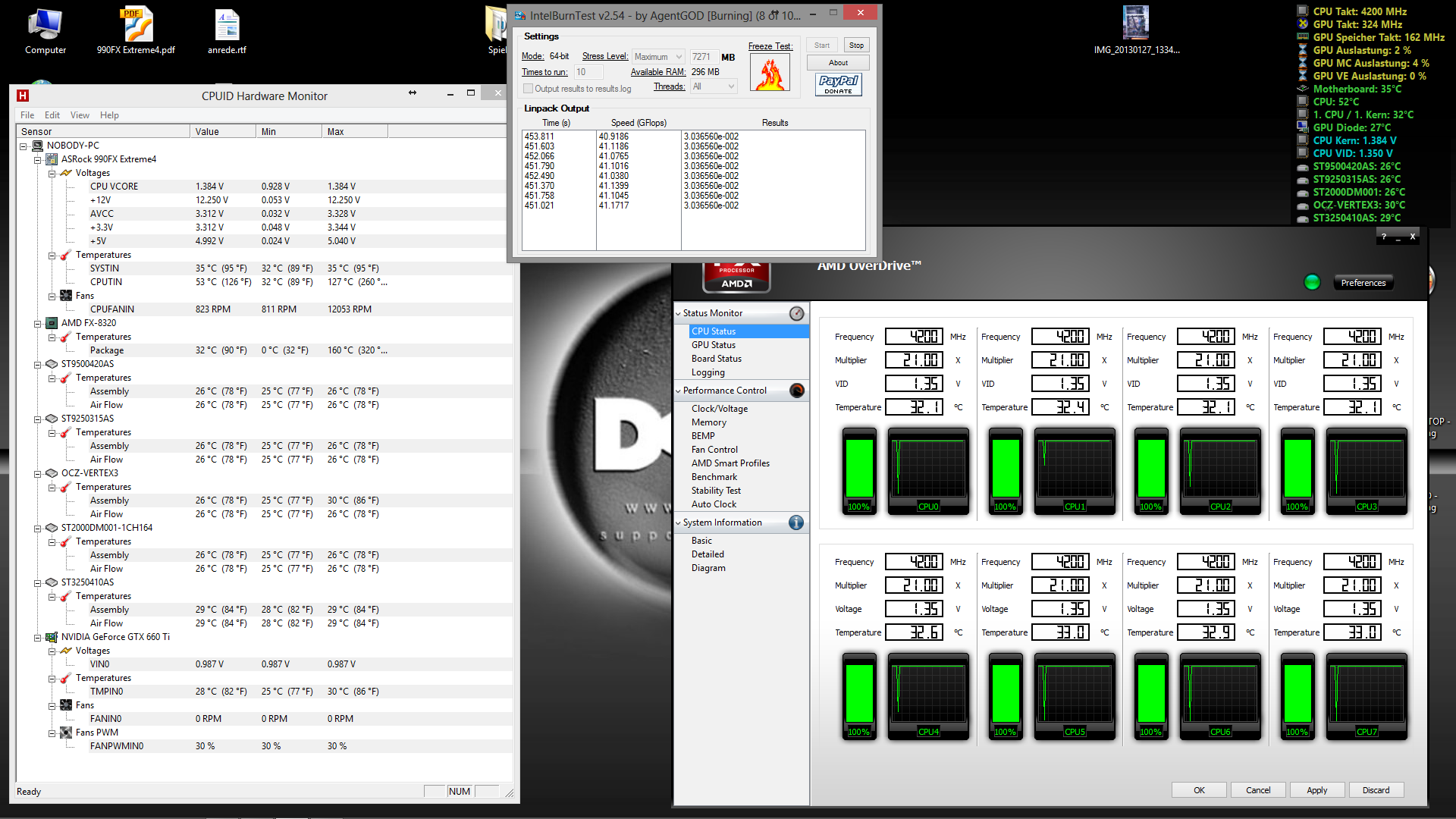Click the Times to run input field
Image resolution: width=1456 pixels, height=819 pixels.
point(588,72)
